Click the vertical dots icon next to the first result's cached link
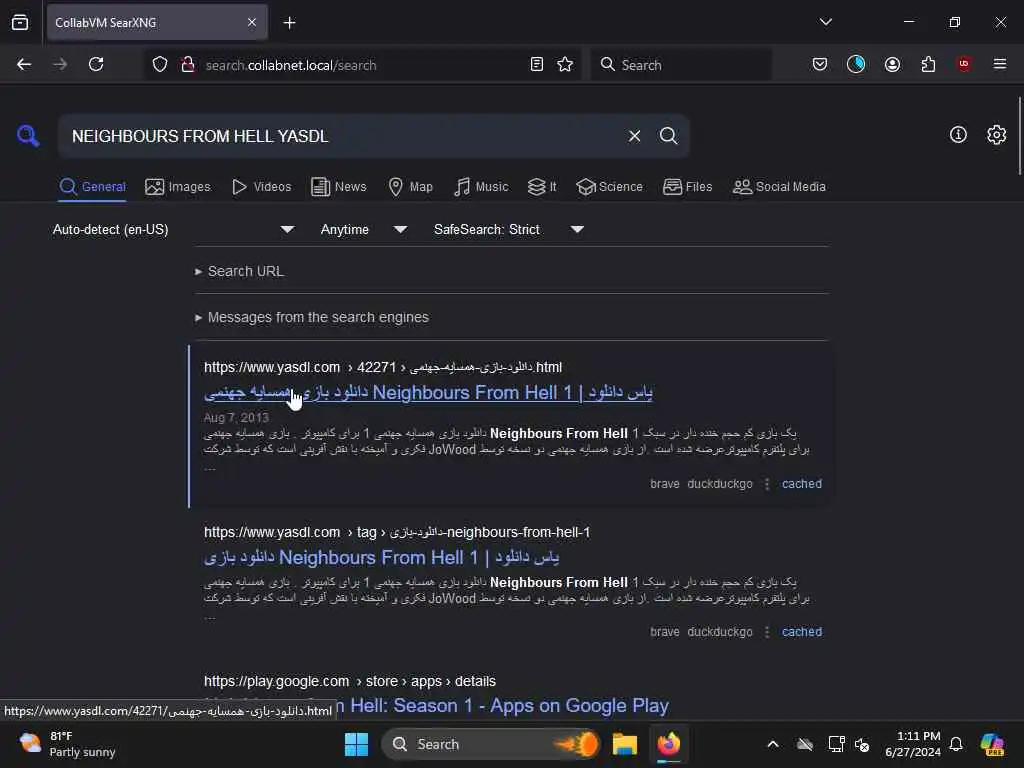Image resolution: width=1024 pixels, height=768 pixels. click(x=767, y=484)
